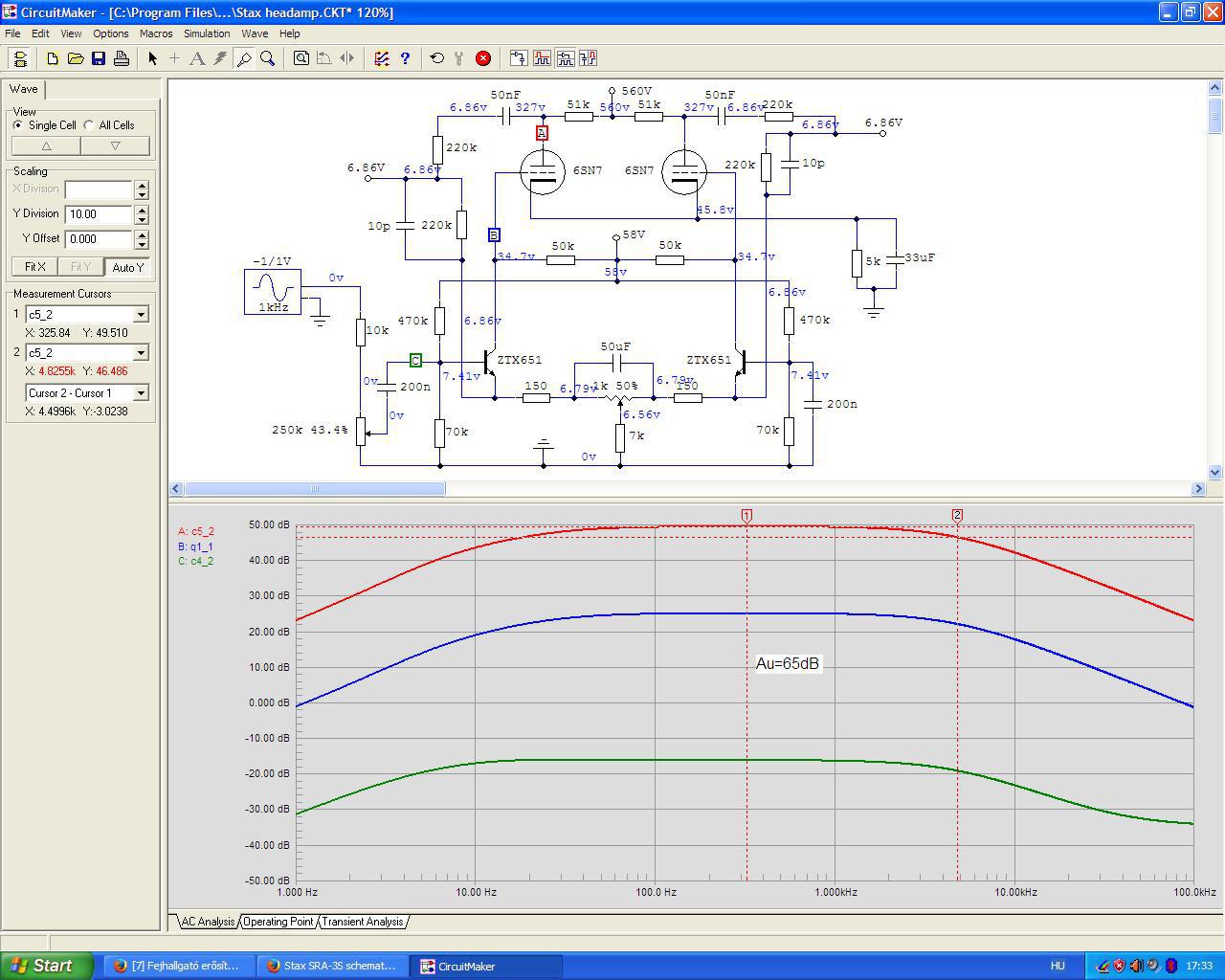The height and width of the screenshot is (980, 1225).
Task: Open the Cursor 1 signal dropdown
Action: tap(141, 315)
